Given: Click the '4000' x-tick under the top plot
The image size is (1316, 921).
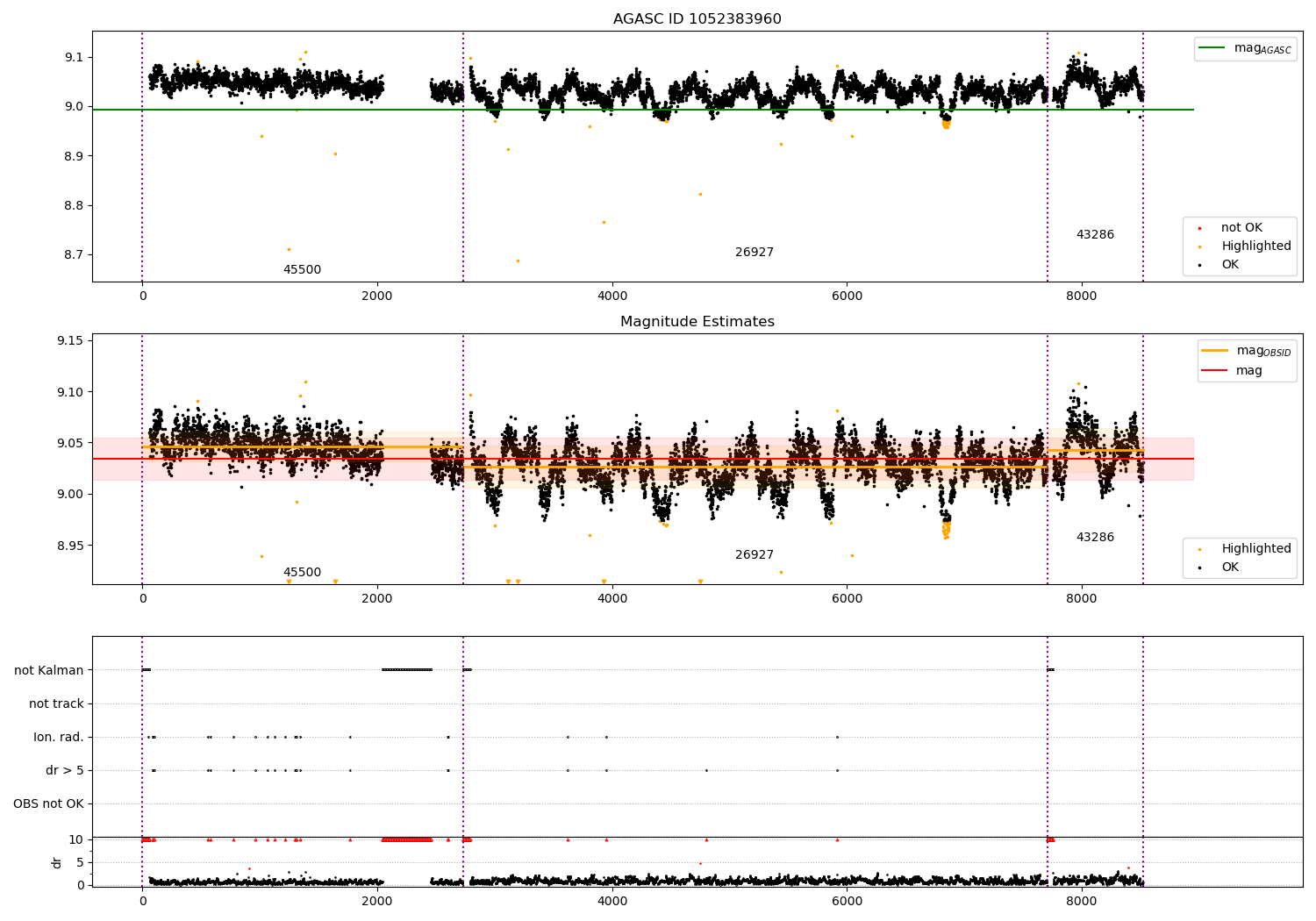Looking at the screenshot, I should (612, 296).
